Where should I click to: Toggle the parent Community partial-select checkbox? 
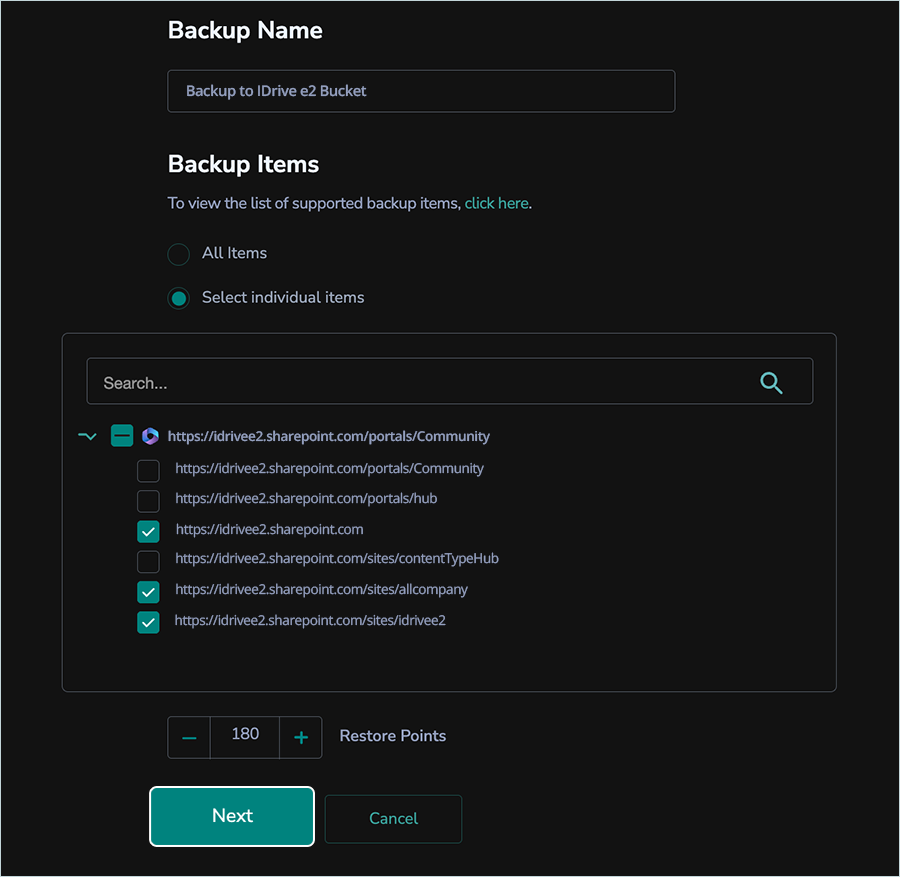122,436
